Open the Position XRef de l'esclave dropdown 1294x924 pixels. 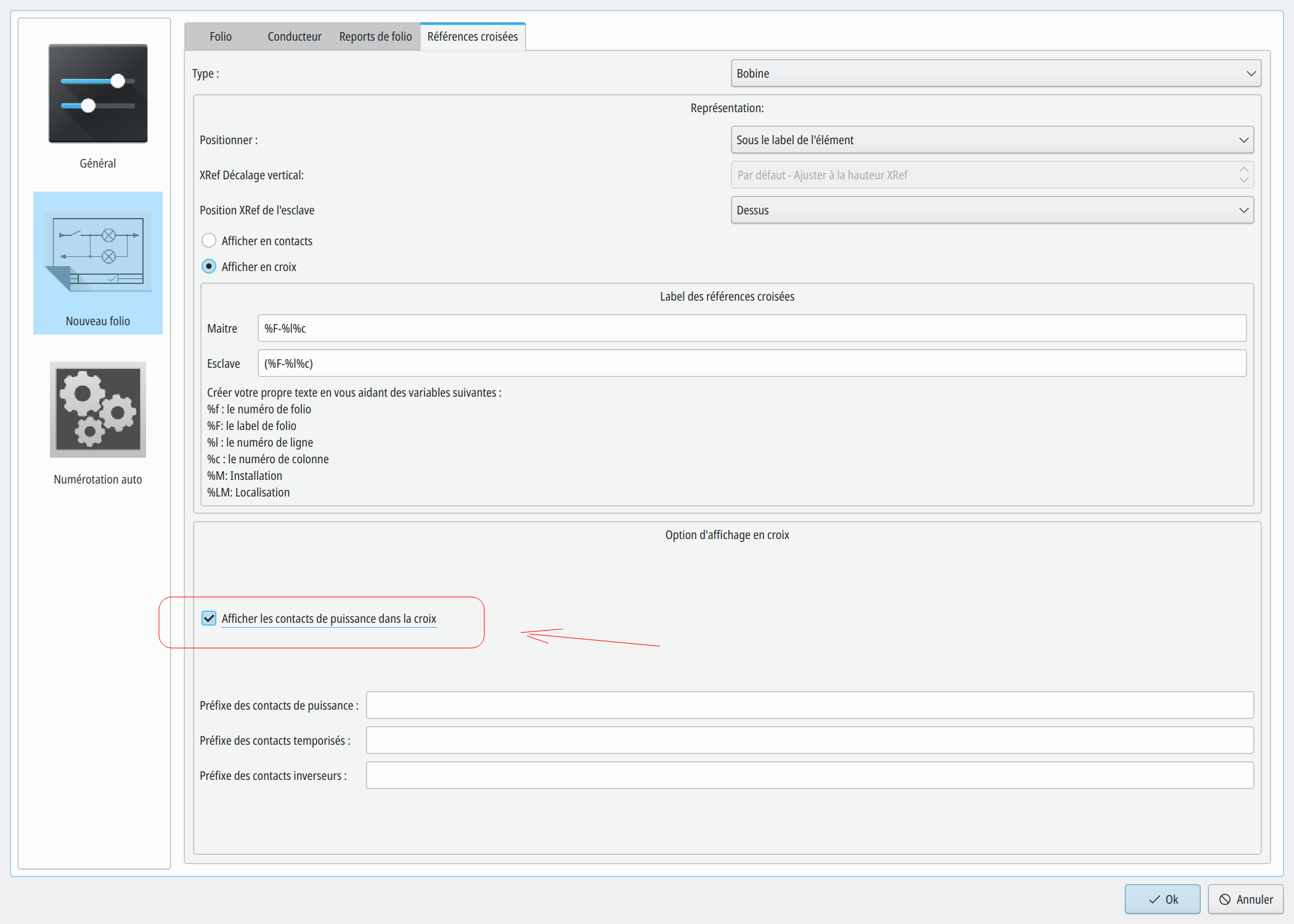992,210
